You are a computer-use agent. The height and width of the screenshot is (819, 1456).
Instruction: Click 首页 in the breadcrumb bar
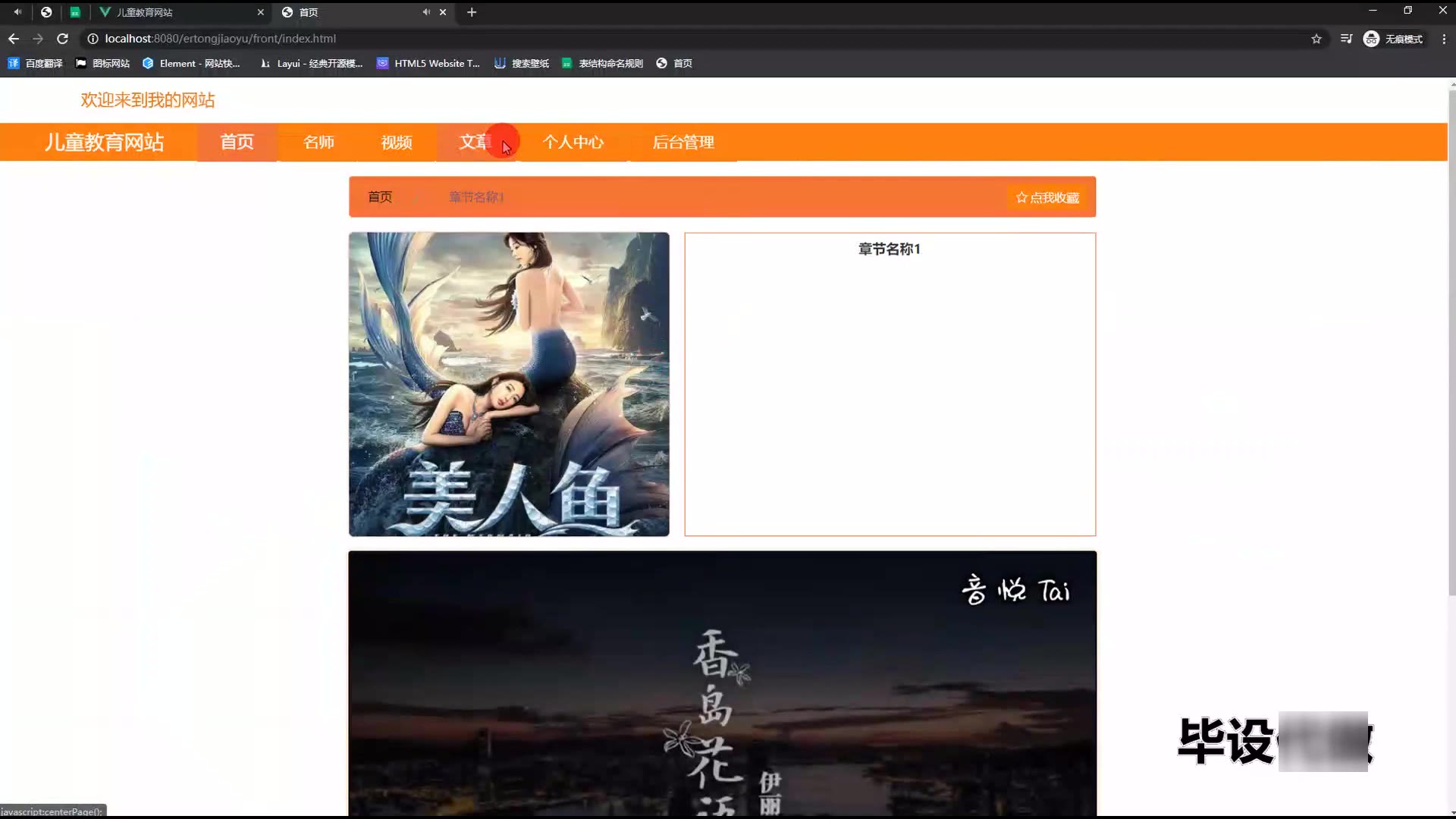(380, 197)
